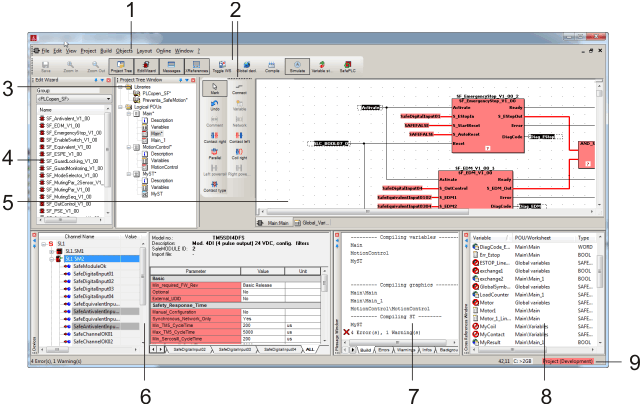Select the Variable tool
The image size is (644, 406).
tap(239, 106)
